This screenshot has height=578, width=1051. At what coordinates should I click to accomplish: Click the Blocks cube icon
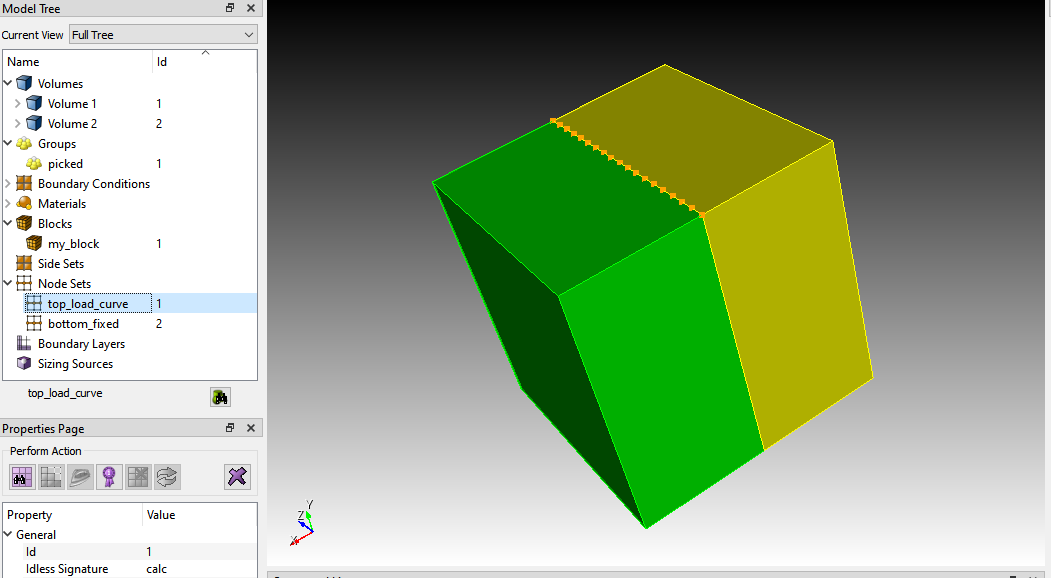pos(24,223)
